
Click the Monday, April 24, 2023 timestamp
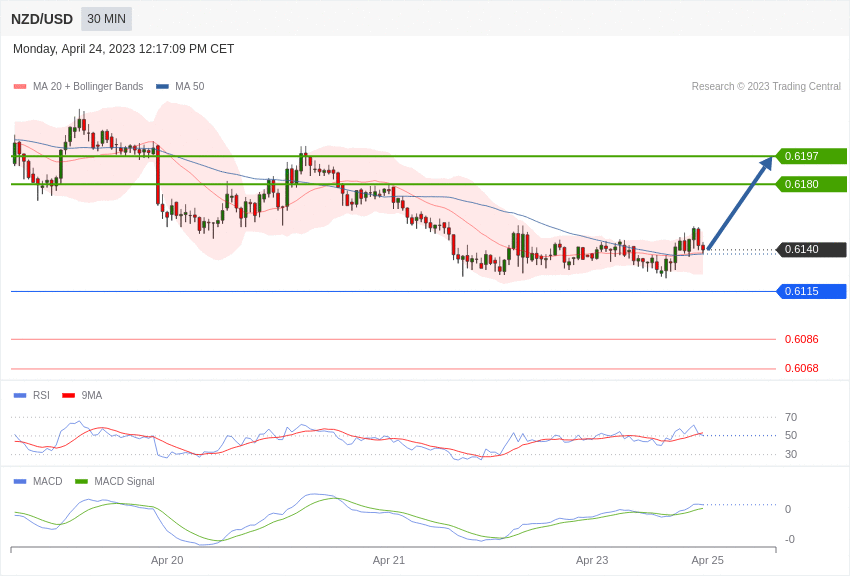[123, 49]
